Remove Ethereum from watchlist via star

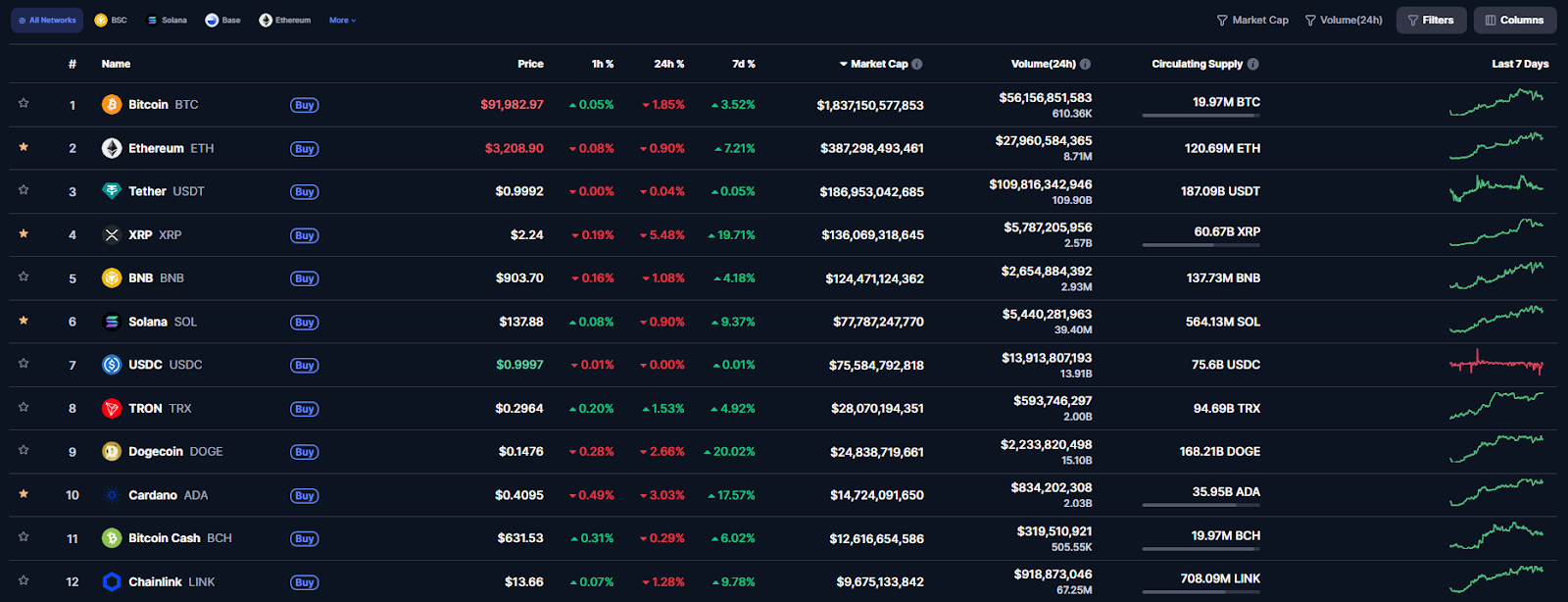[x=24, y=147]
